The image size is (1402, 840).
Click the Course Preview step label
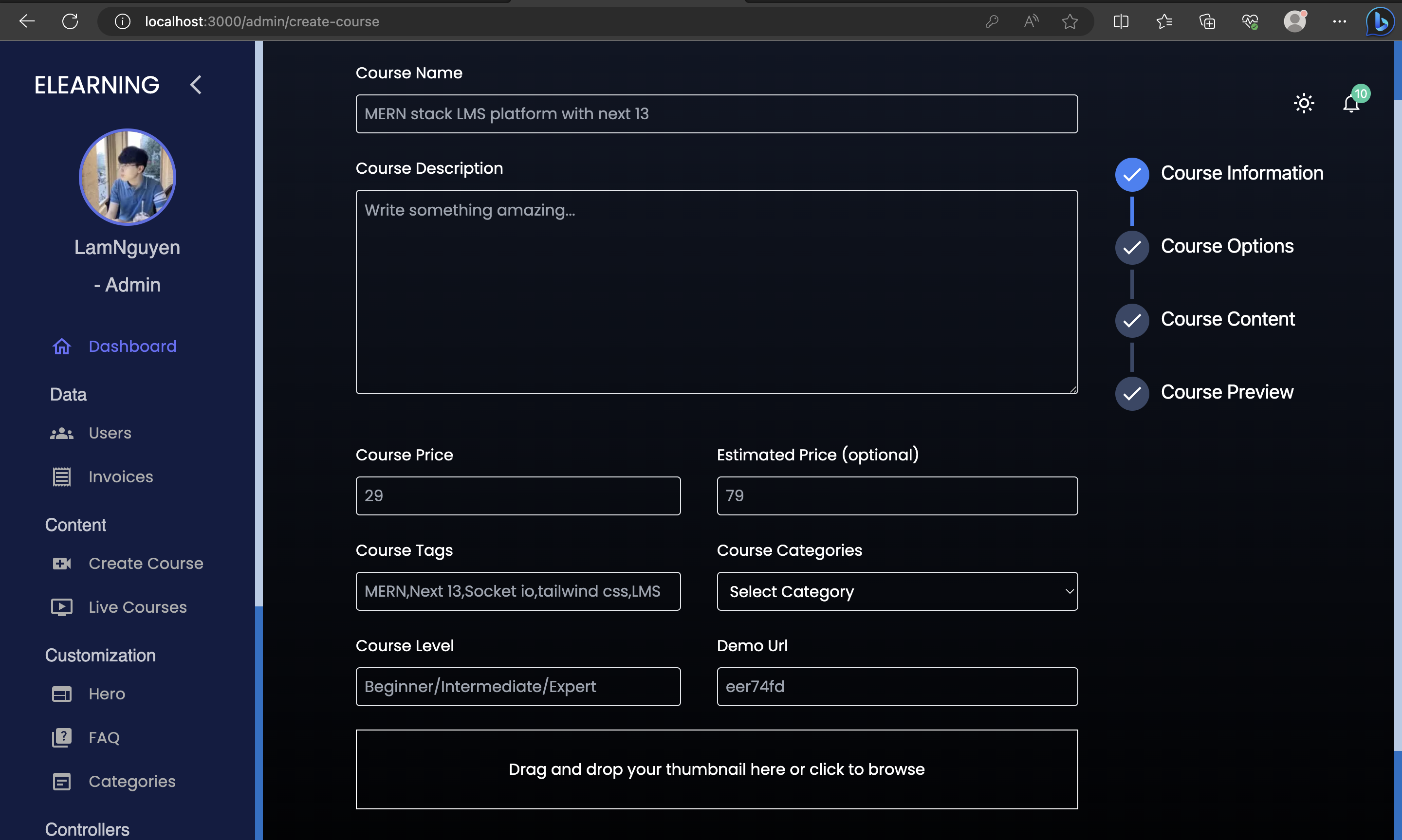[x=1227, y=392]
